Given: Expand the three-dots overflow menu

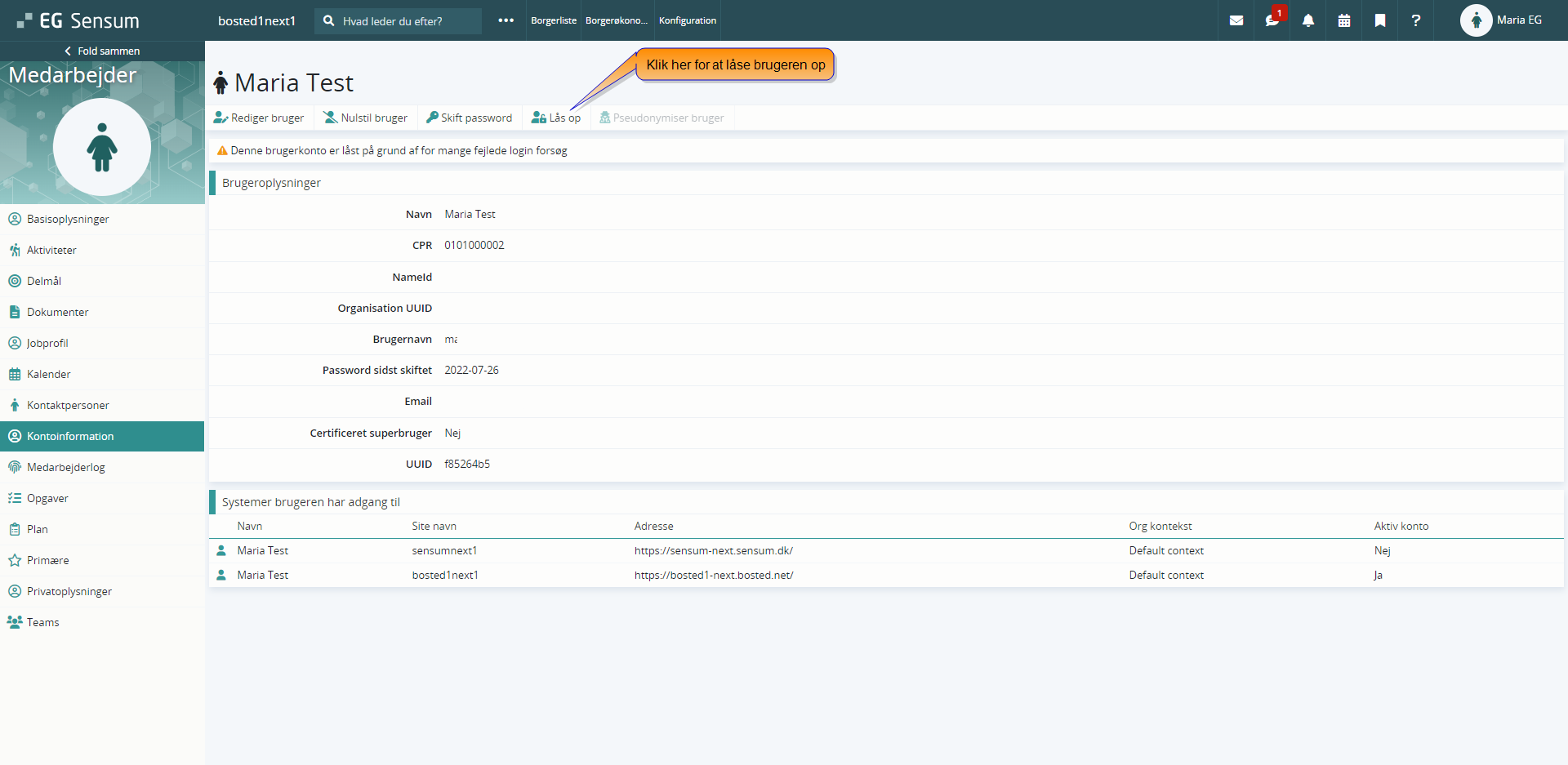Looking at the screenshot, I should point(506,20).
